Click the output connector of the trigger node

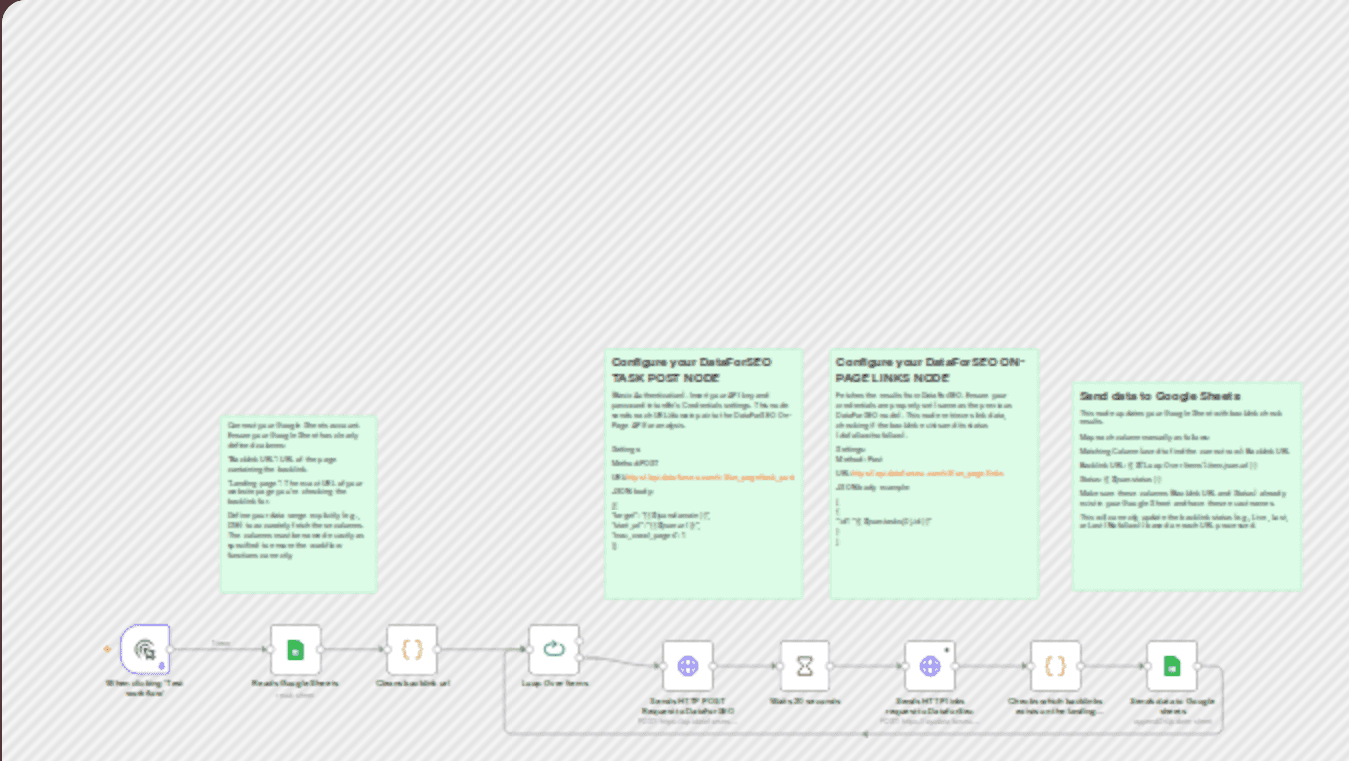point(170,649)
